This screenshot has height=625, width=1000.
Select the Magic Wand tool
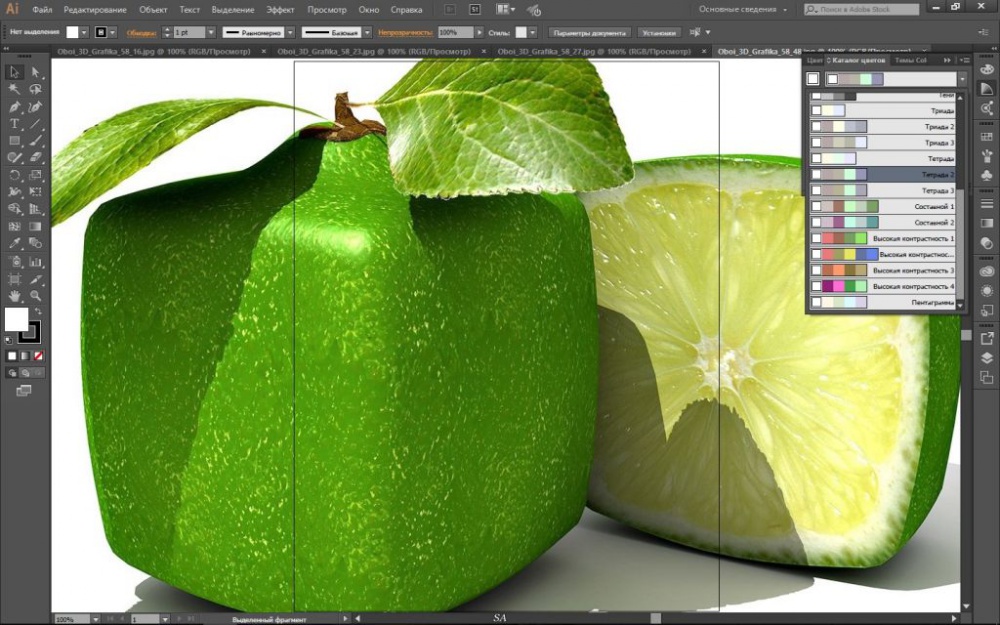click(15, 89)
